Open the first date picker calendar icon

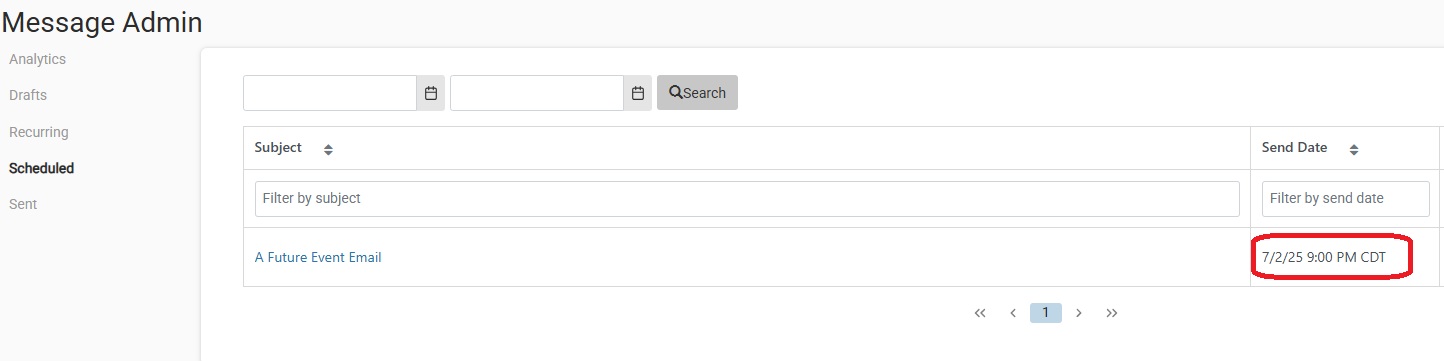point(431,93)
